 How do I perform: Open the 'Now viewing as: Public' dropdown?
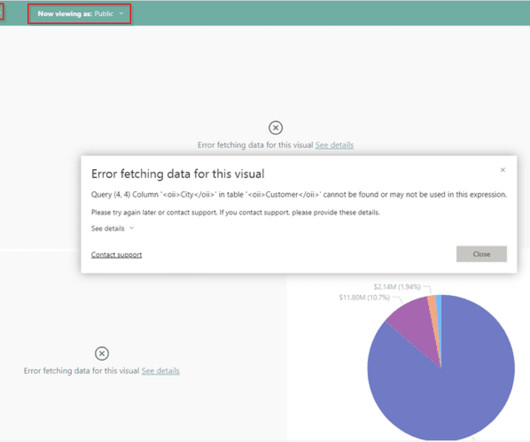click(x=80, y=14)
